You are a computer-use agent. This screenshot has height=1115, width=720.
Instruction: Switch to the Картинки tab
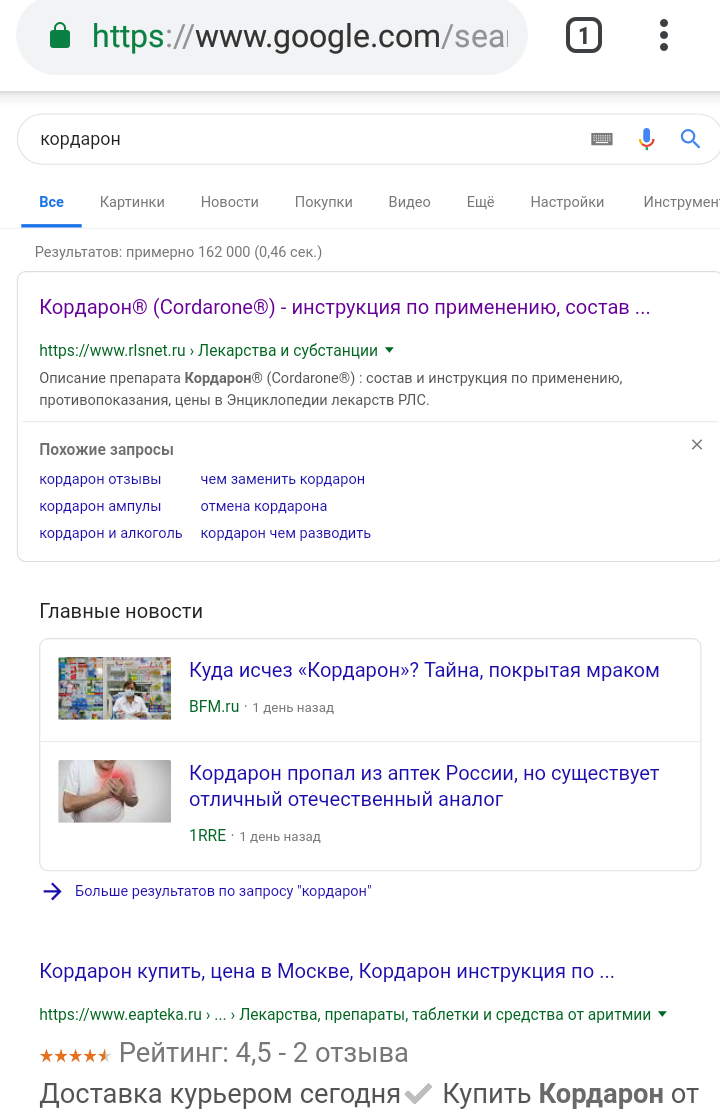(132, 202)
